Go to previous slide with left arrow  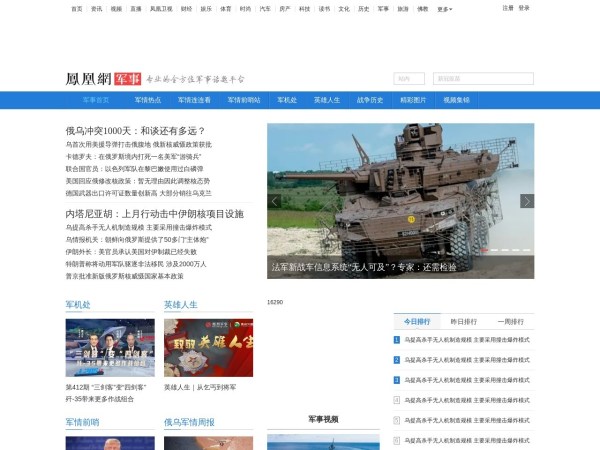tap(275, 201)
